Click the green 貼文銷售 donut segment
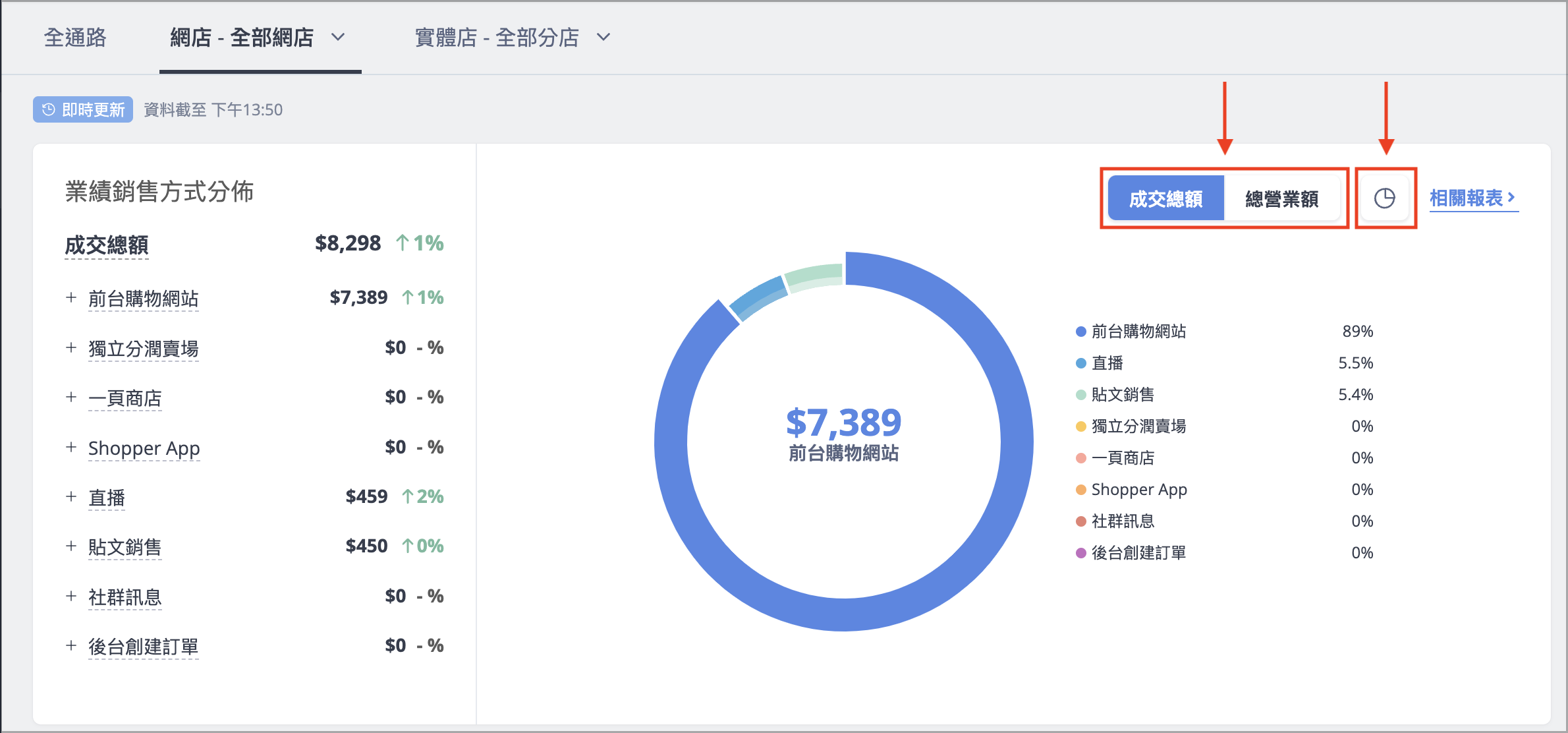 [814, 277]
